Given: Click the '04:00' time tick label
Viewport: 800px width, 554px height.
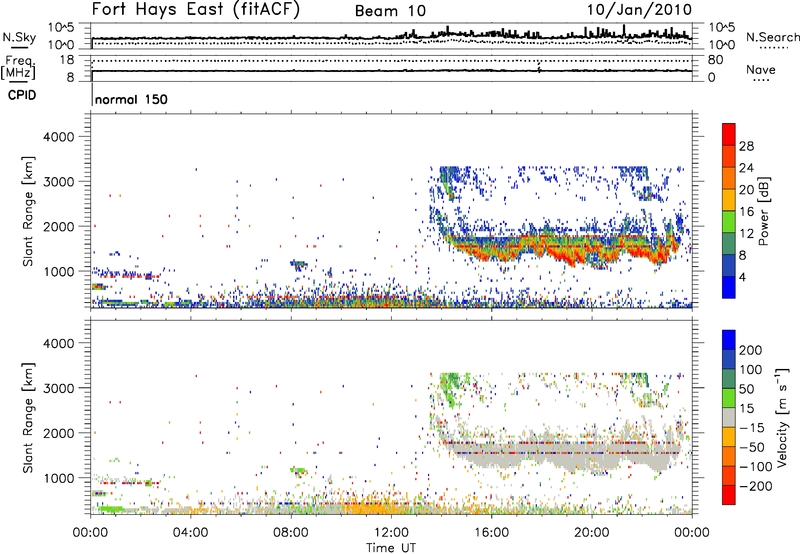Looking at the screenshot, I should [x=191, y=533].
